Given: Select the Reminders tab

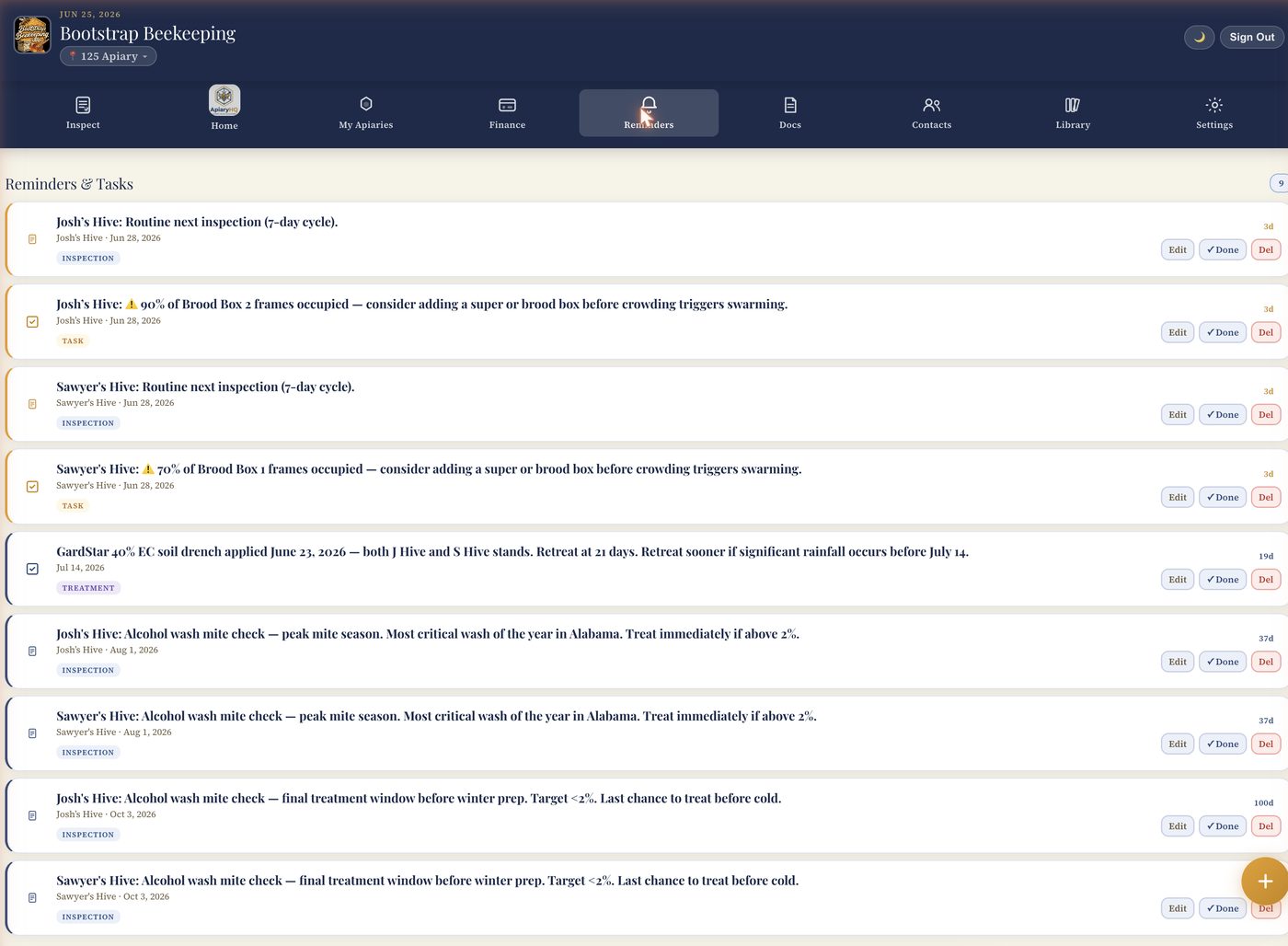Looking at the screenshot, I should tap(649, 113).
